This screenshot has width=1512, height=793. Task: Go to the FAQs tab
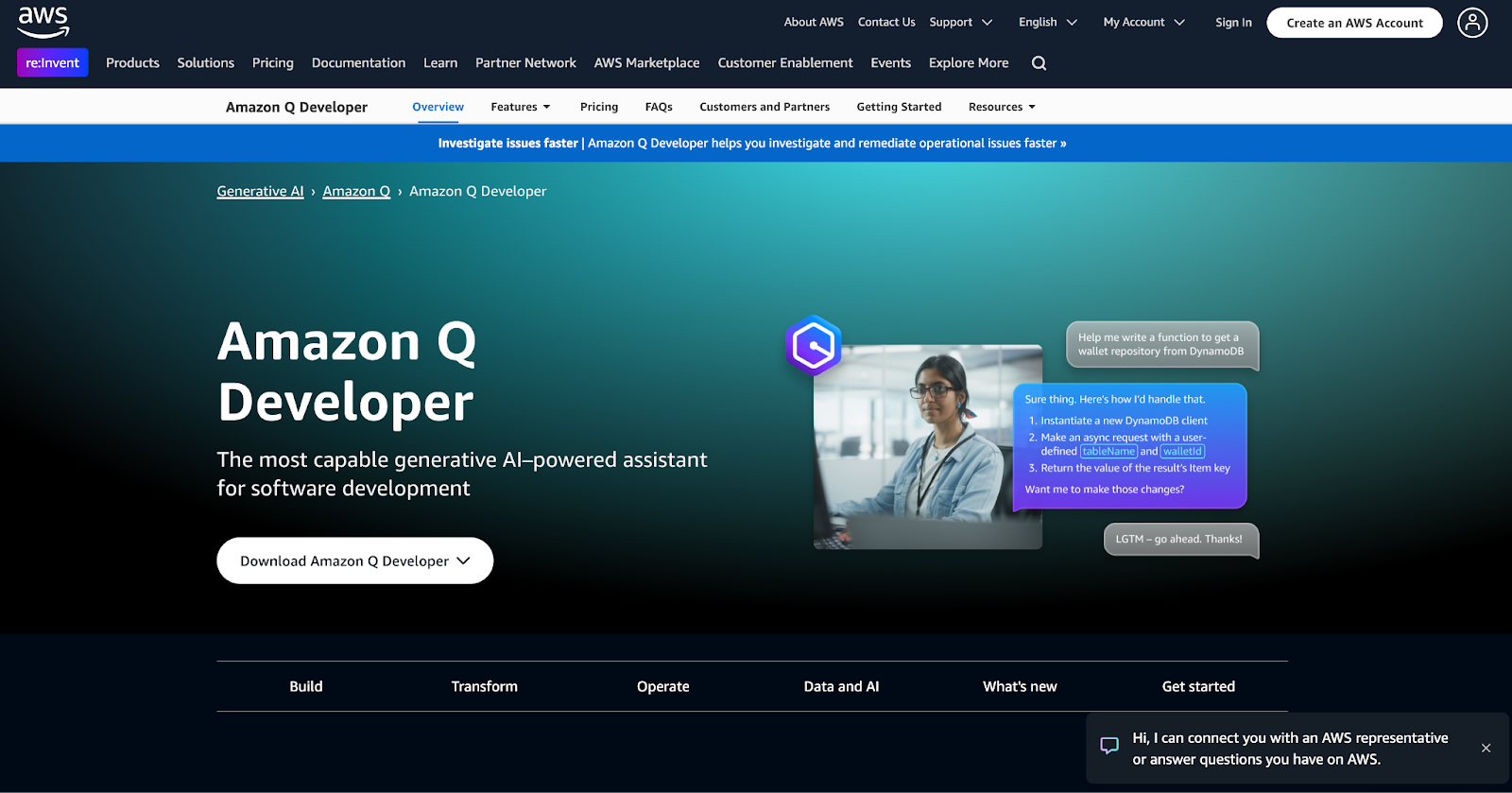click(x=659, y=107)
